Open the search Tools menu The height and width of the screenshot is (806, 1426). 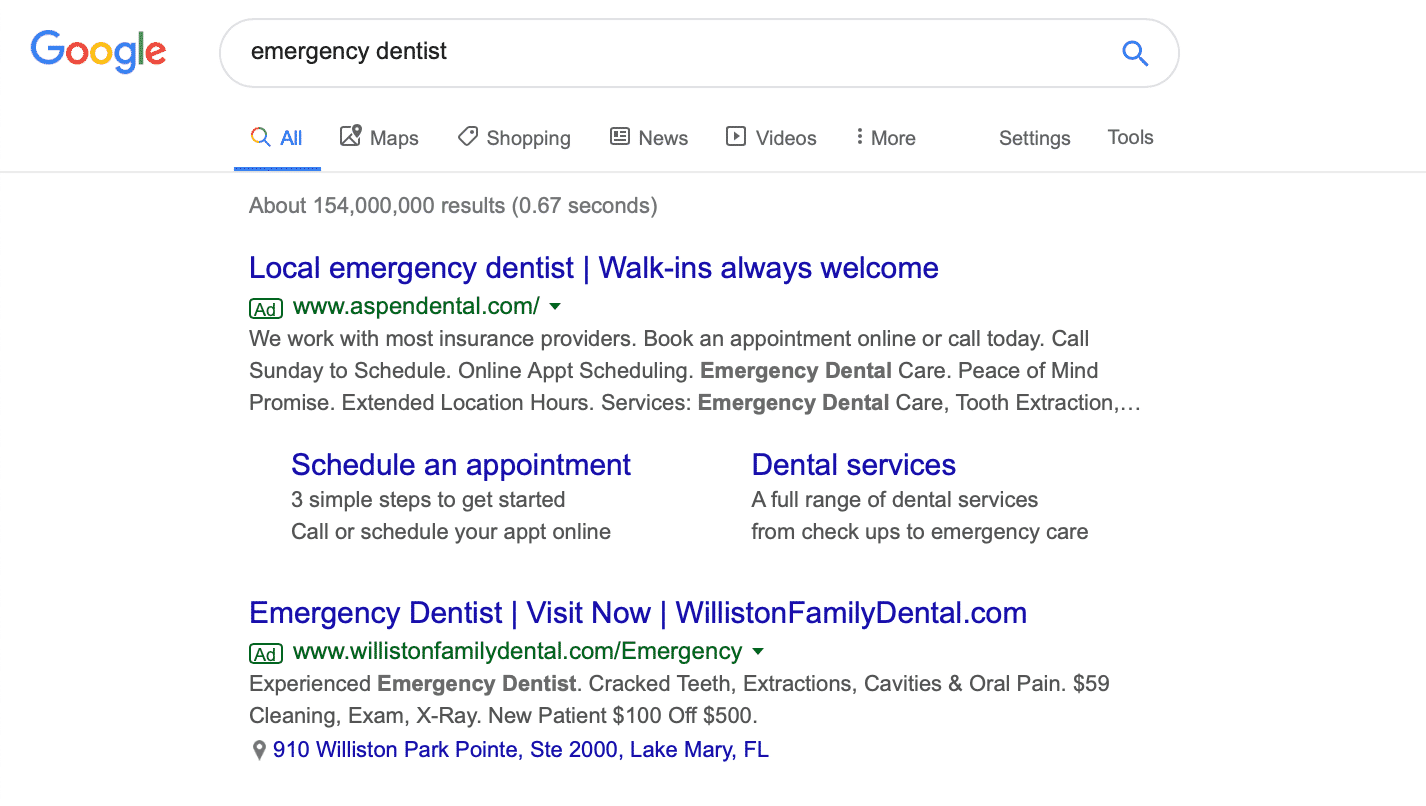[1130, 138]
